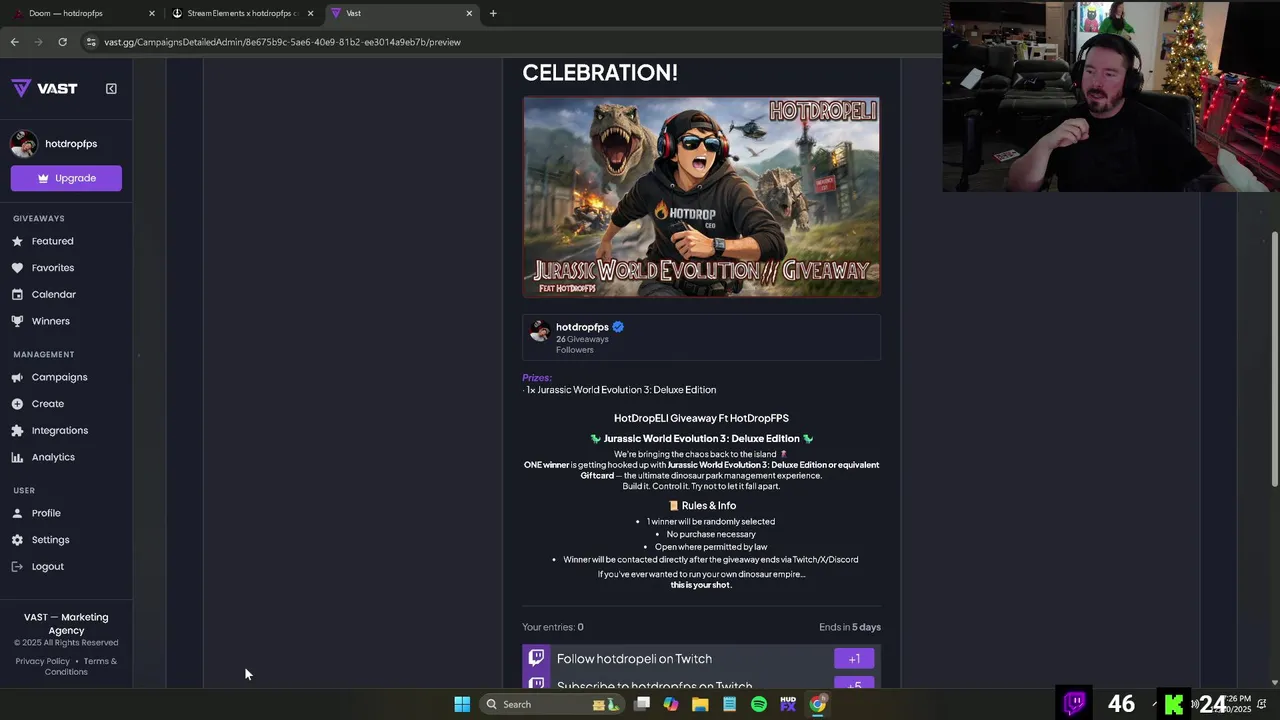Image resolution: width=1280 pixels, height=720 pixels.
Task: Click the browser Back arrow
Action: tap(14, 42)
